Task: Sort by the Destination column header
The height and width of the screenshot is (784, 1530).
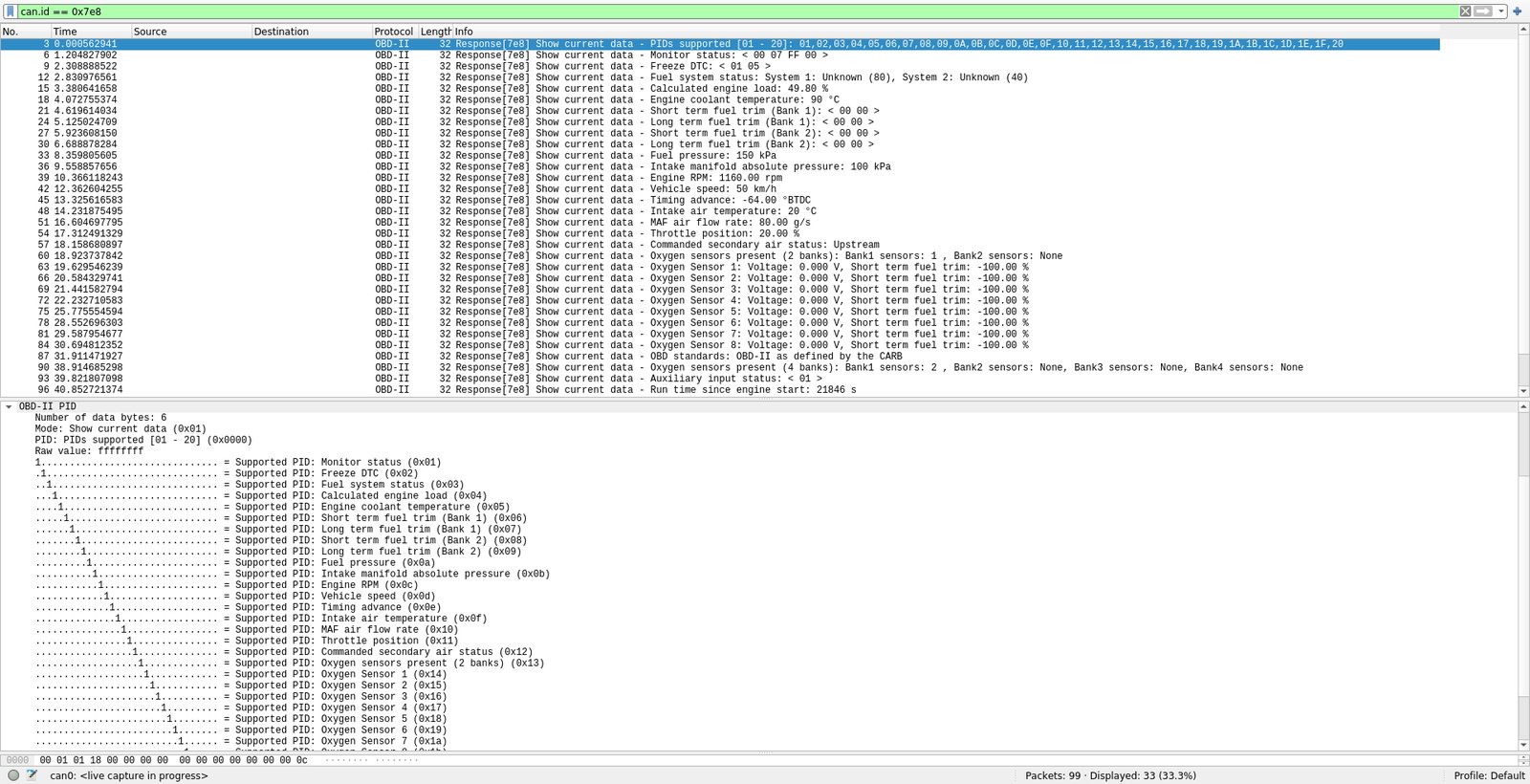Action: coord(312,32)
